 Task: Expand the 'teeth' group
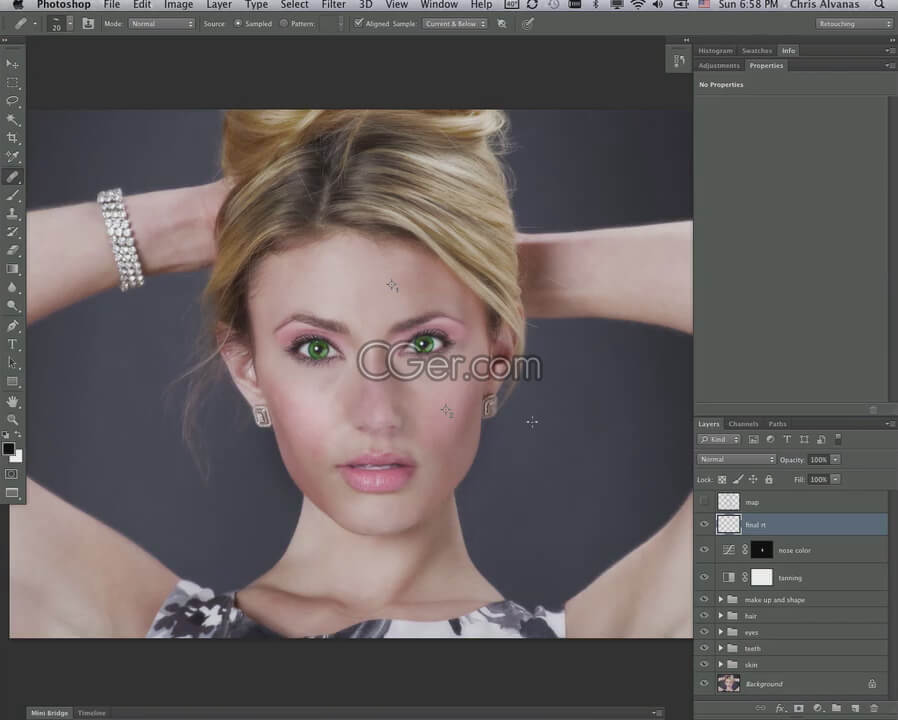point(720,648)
